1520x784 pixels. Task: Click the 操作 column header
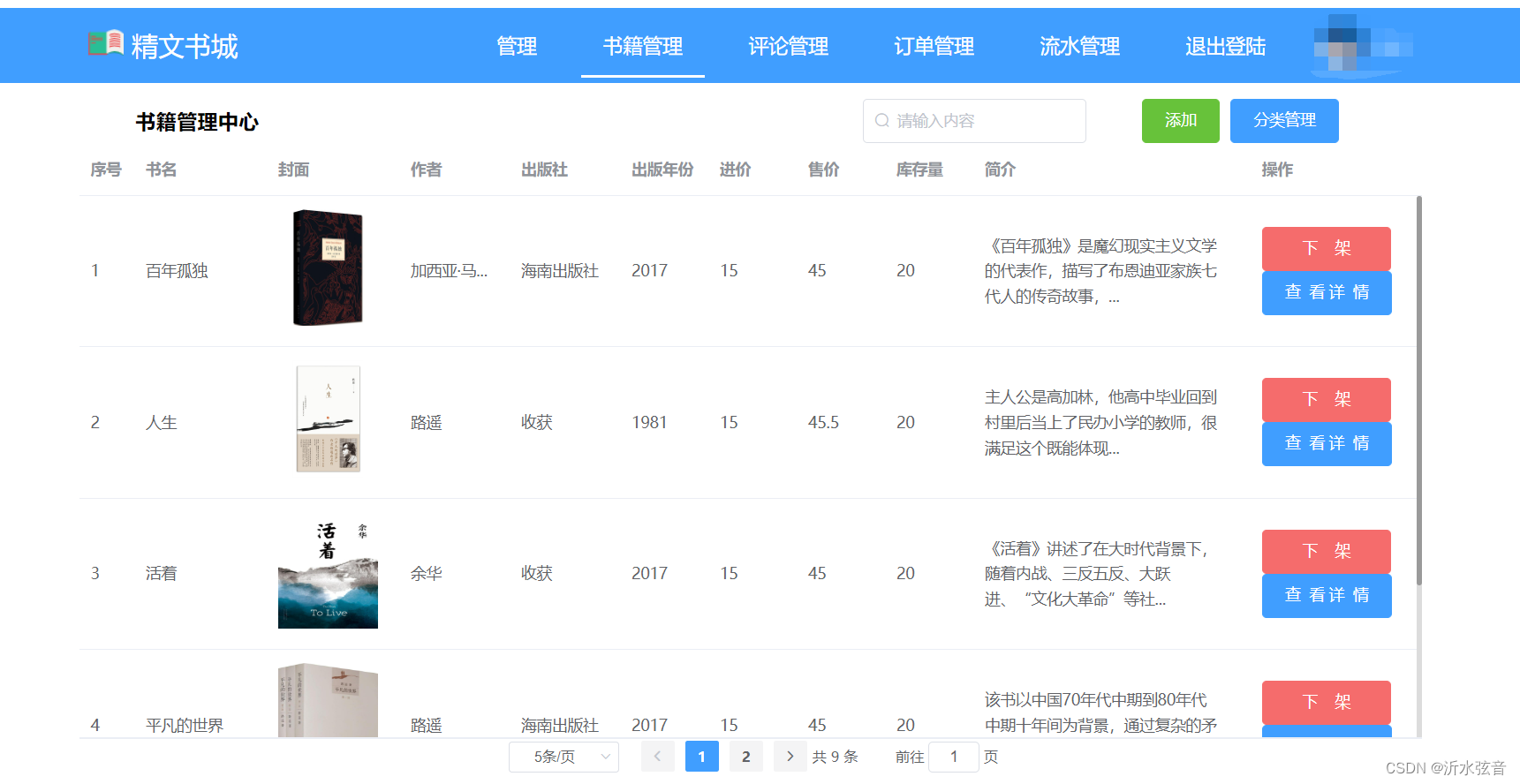pos(1277,170)
